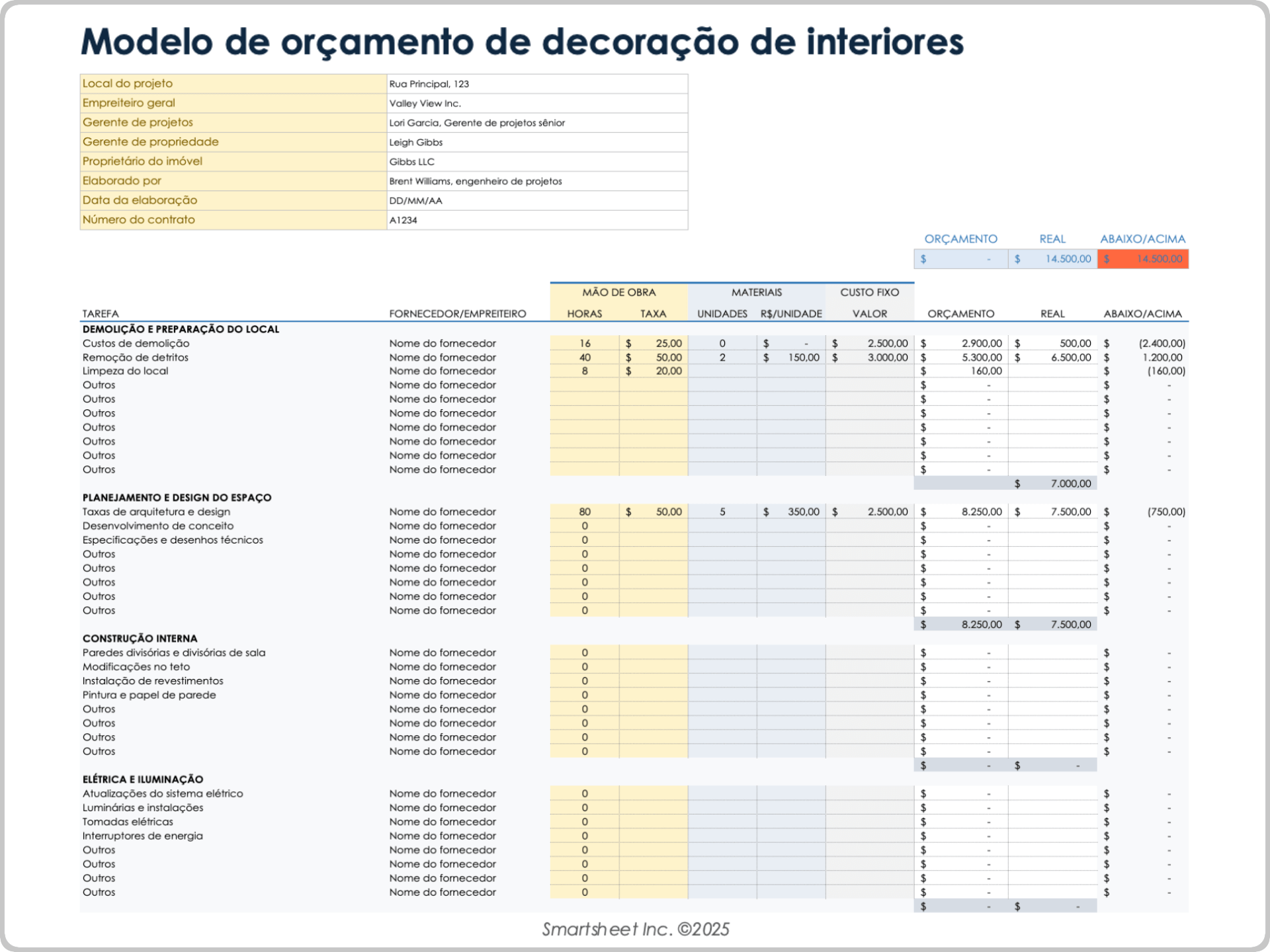Select the 'Tomadas elétricas' task
This screenshot has height=952, width=1270.
point(128,822)
